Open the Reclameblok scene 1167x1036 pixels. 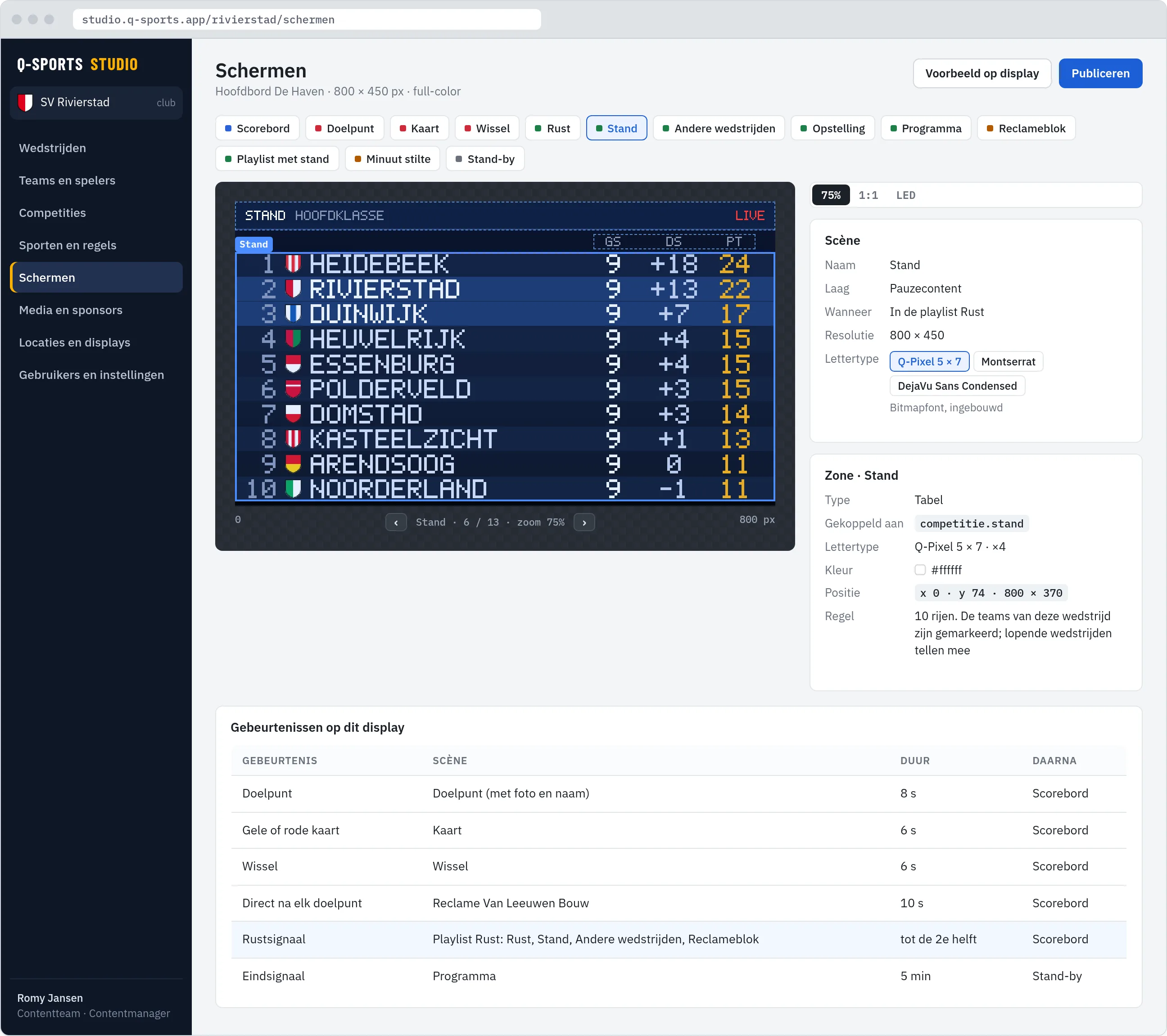click(1026, 128)
